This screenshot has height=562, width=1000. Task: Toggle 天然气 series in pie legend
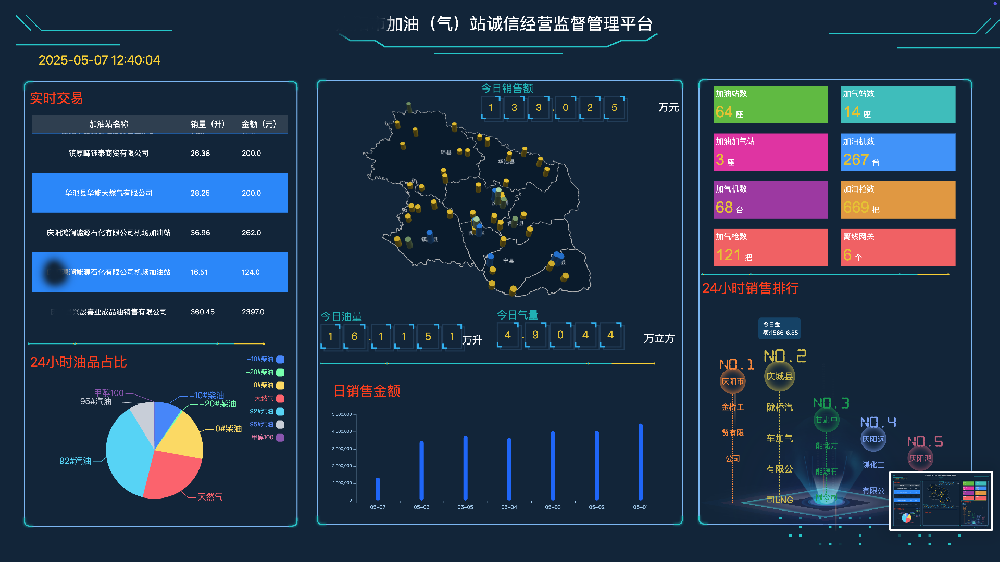click(266, 398)
